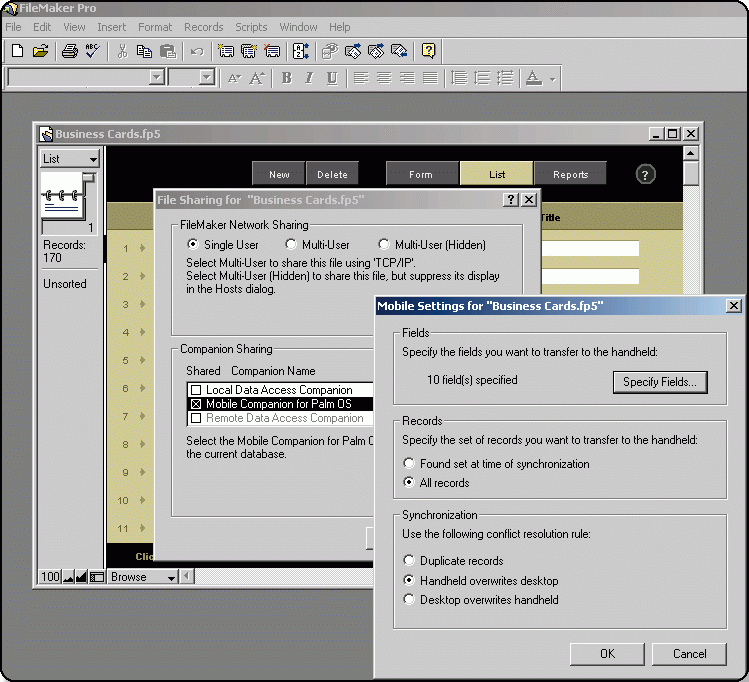Image resolution: width=749 pixels, height=682 pixels.
Task: Click the round help button in layout
Action: click(645, 174)
